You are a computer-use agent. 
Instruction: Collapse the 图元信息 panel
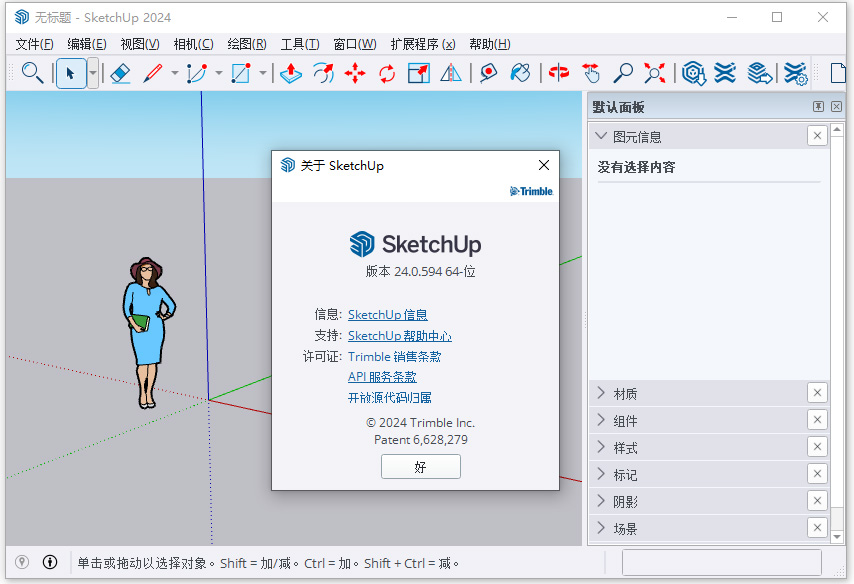click(x=600, y=135)
